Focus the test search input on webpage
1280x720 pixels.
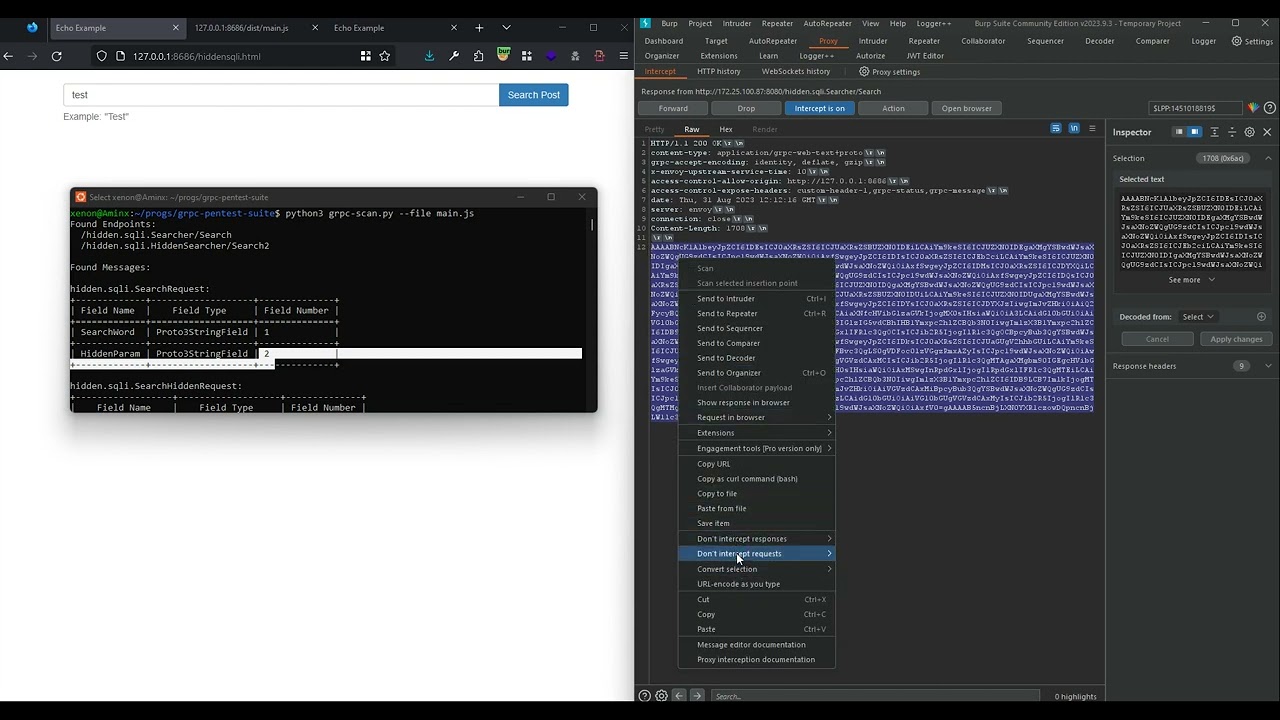tap(281, 95)
